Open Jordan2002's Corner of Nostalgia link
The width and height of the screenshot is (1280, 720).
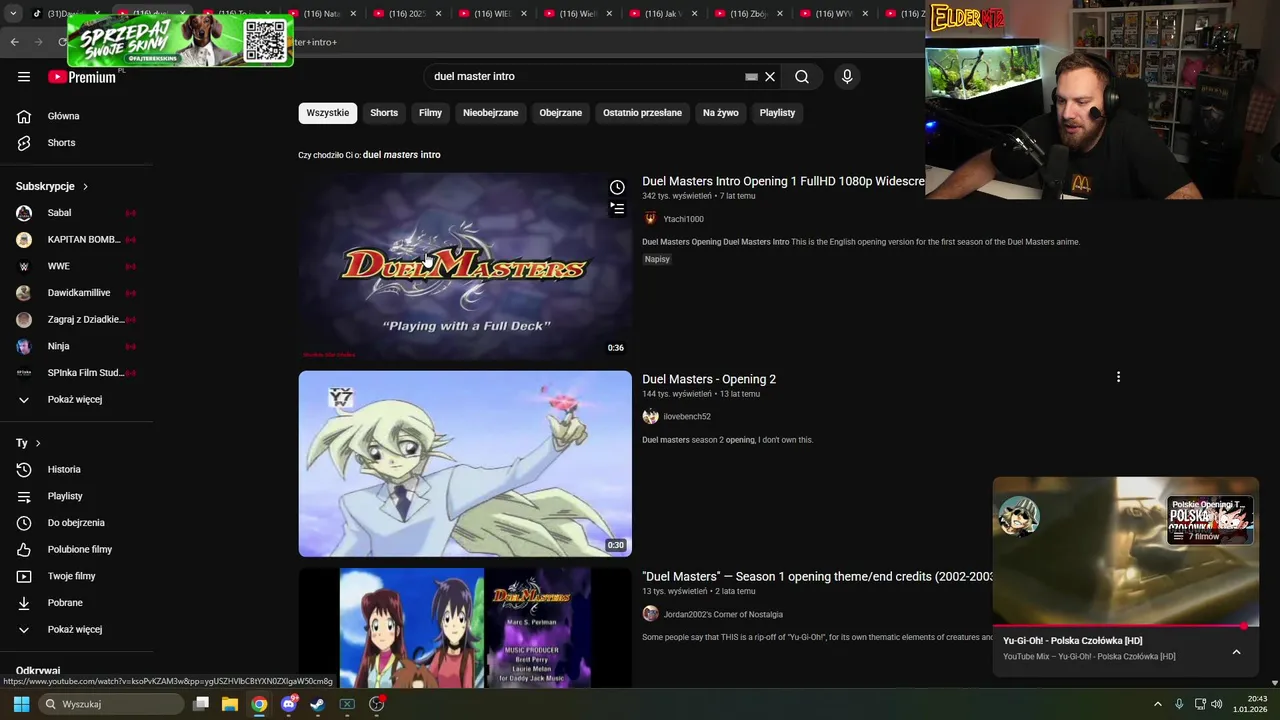723,614
